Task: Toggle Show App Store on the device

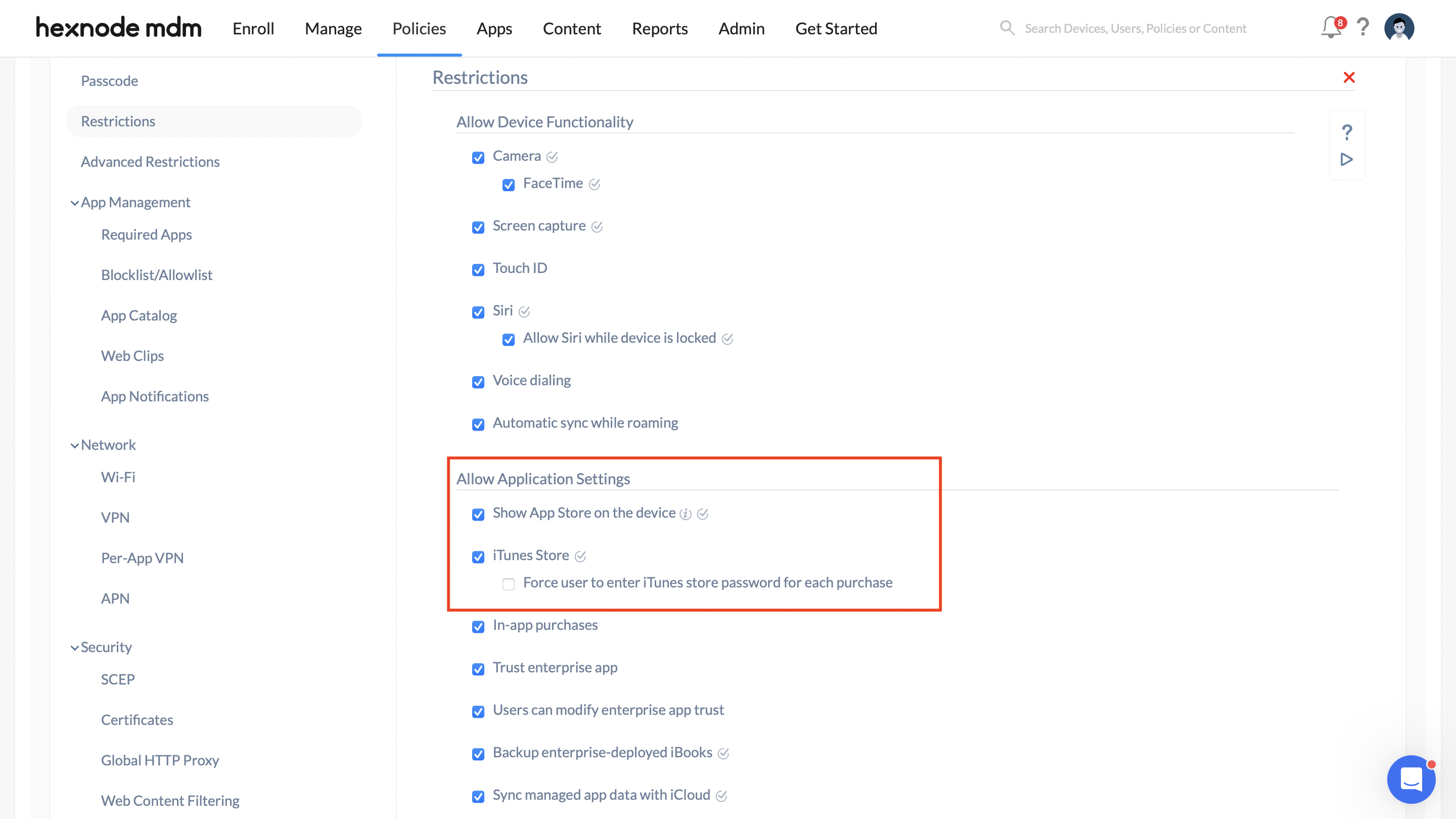Action: point(478,514)
